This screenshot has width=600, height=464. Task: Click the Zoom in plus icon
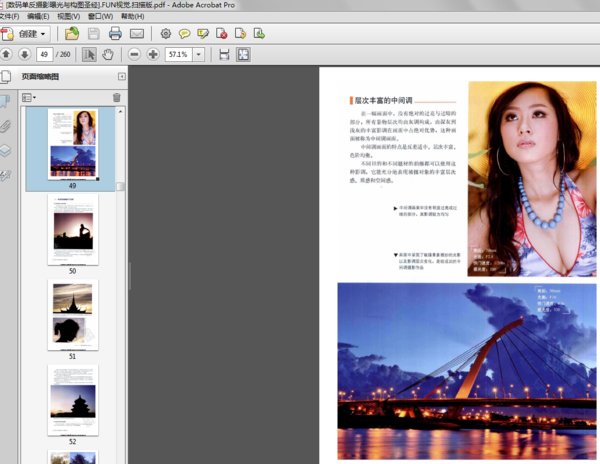(152, 54)
